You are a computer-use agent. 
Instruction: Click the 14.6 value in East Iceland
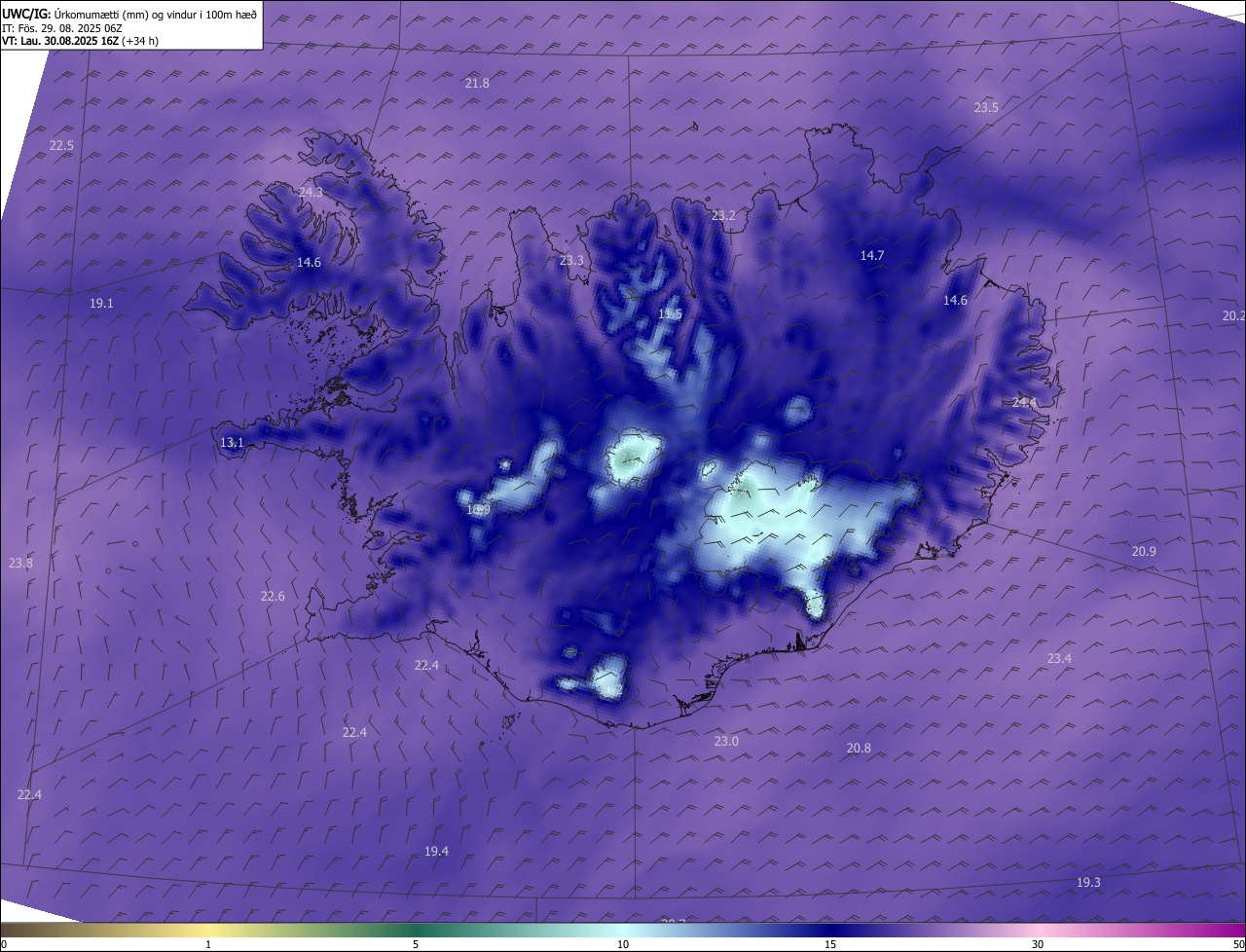(x=955, y=301)
